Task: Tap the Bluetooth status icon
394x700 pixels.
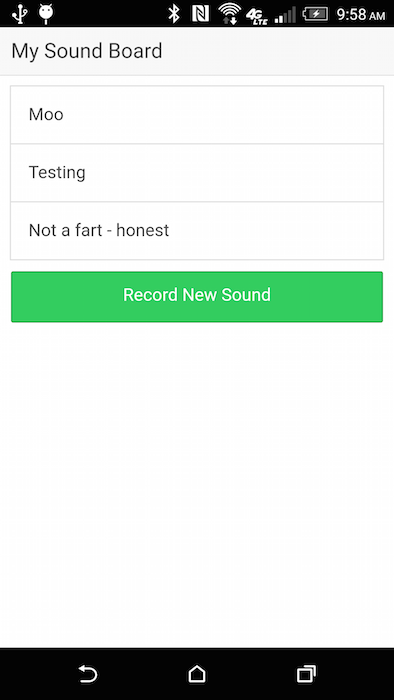Action: click(x=174, y=14)
